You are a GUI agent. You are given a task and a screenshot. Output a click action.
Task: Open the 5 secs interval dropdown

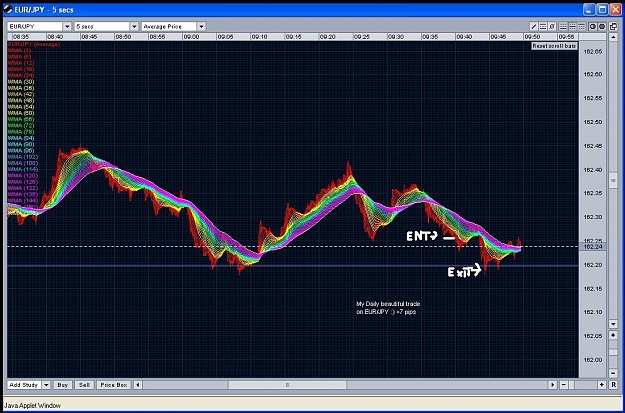pos(135,27)
